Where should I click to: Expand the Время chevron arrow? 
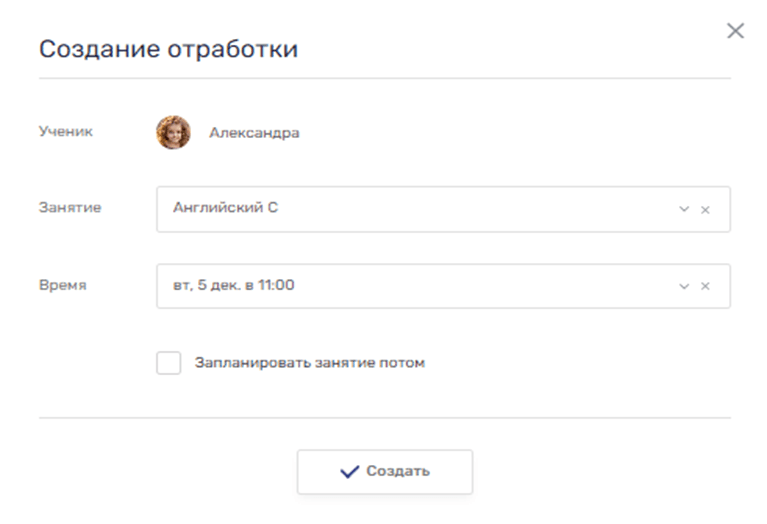[x=684, y=286]
